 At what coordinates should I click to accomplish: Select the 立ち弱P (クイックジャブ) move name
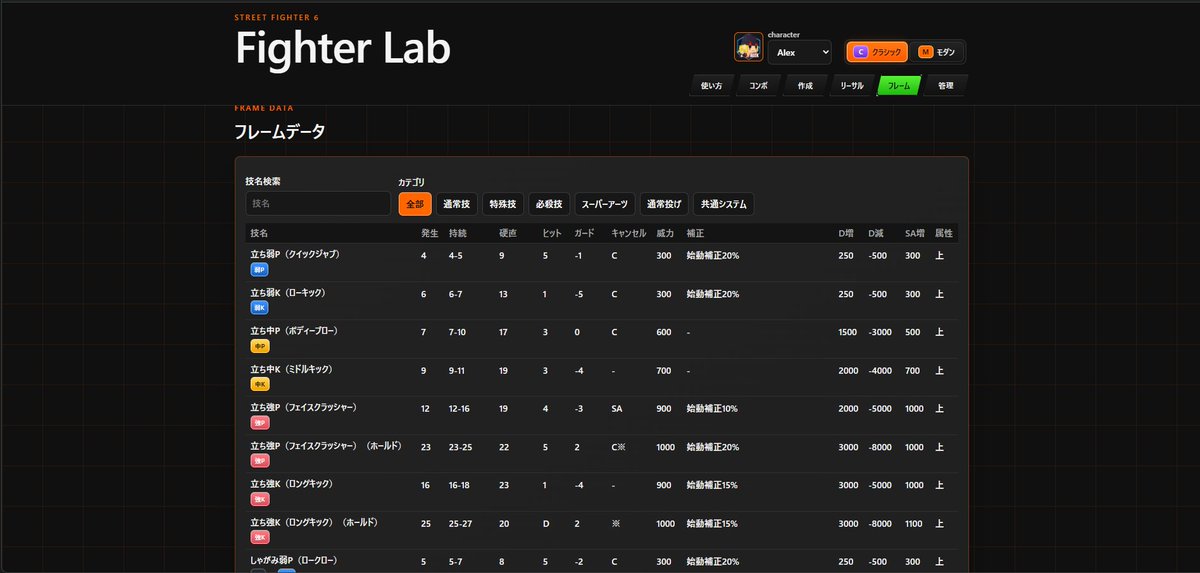coord(295,255)
